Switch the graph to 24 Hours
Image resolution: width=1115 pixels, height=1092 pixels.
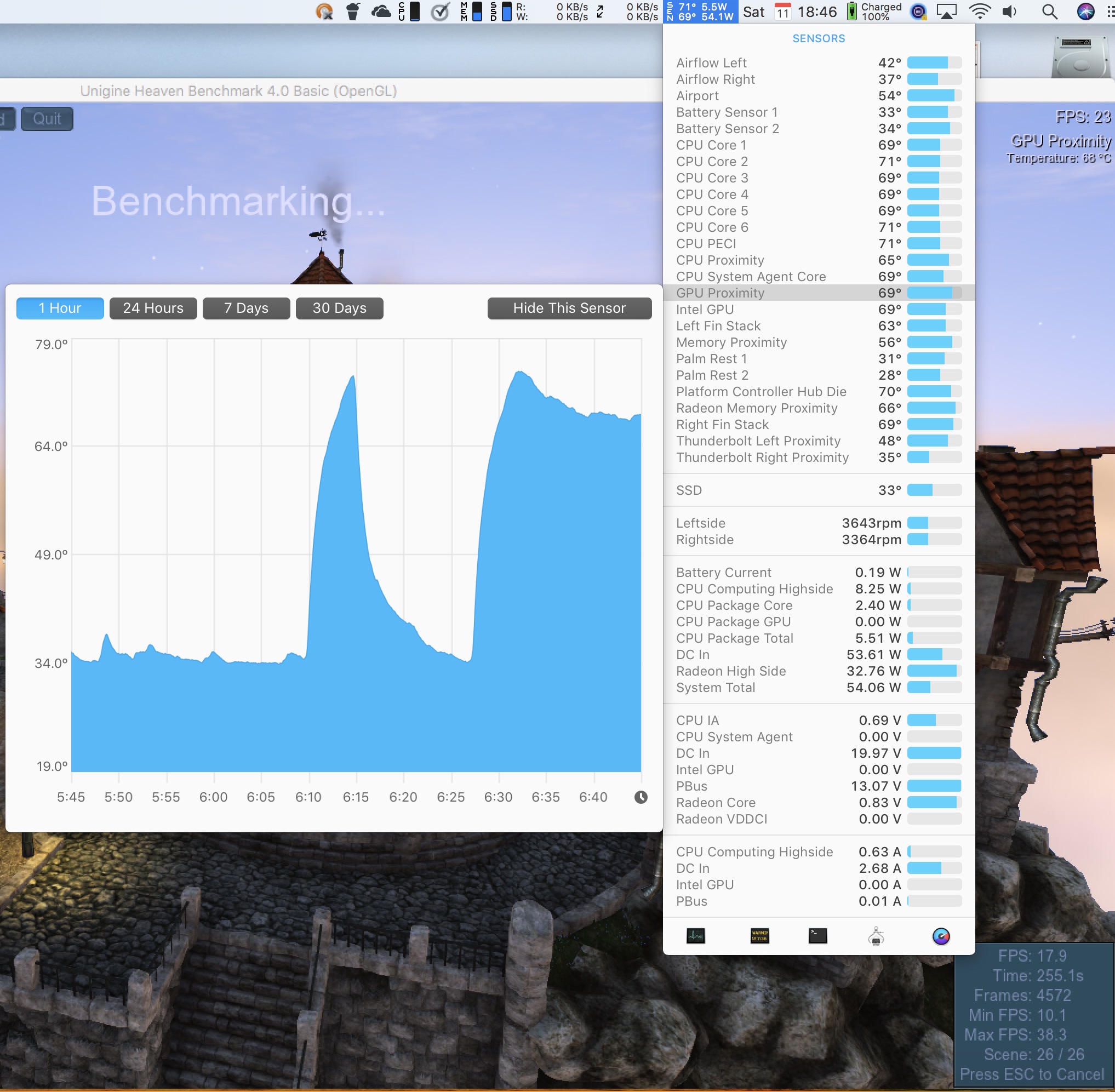(x=153, y=308)
